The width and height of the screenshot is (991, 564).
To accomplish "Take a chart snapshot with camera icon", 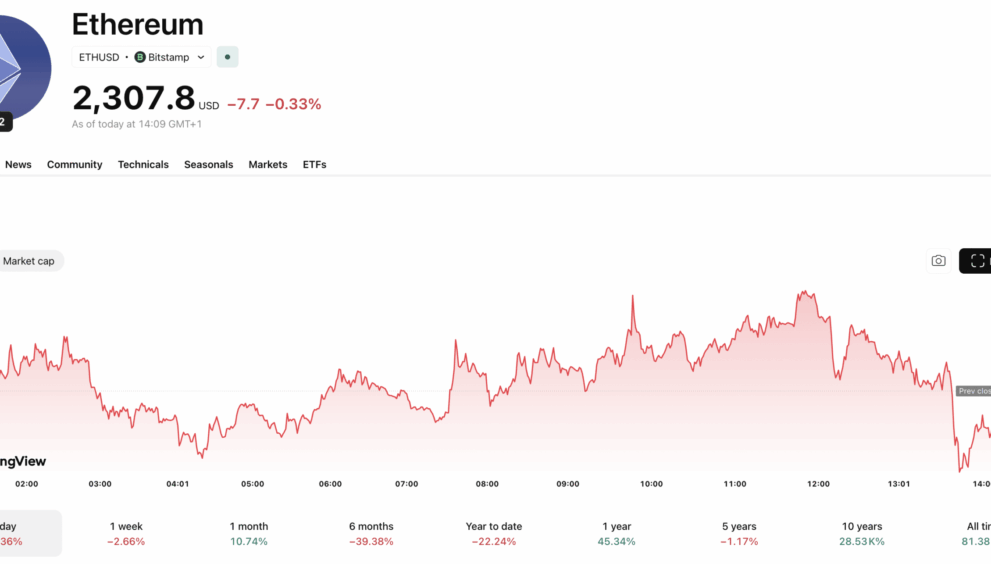I will click(938, 261).
